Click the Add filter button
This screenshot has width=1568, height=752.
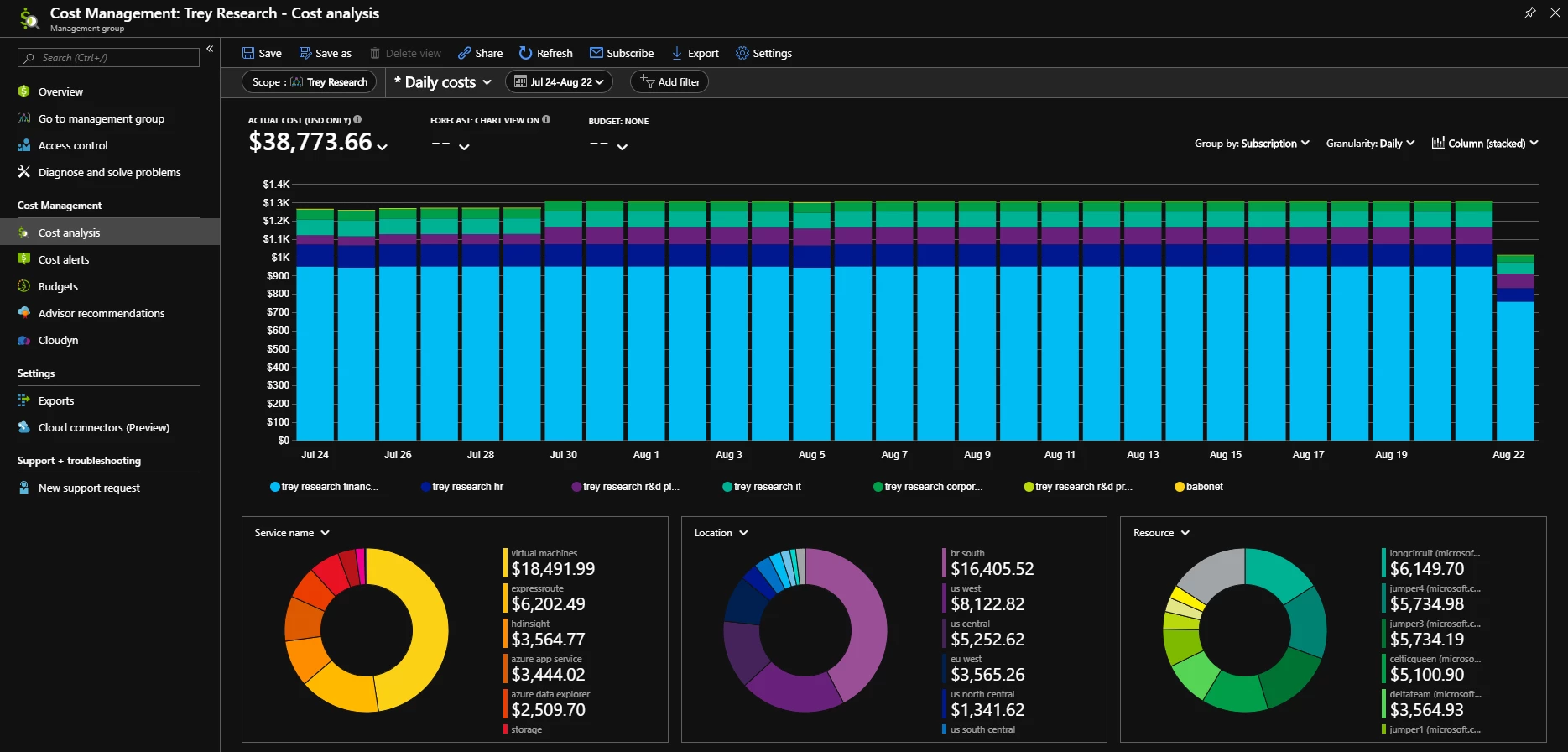669,82
